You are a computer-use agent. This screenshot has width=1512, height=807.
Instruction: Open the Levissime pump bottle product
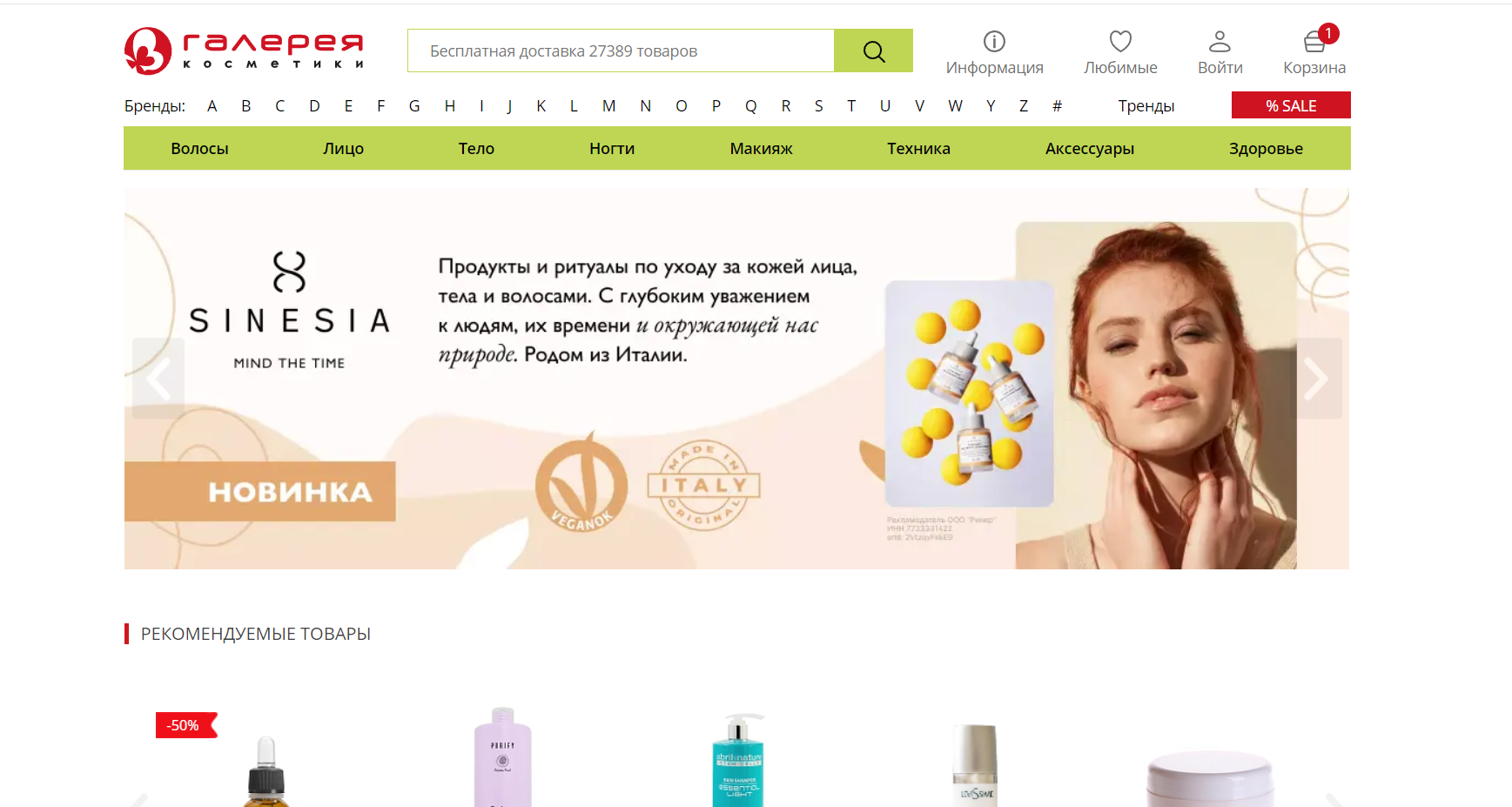(x=975, y=765)
